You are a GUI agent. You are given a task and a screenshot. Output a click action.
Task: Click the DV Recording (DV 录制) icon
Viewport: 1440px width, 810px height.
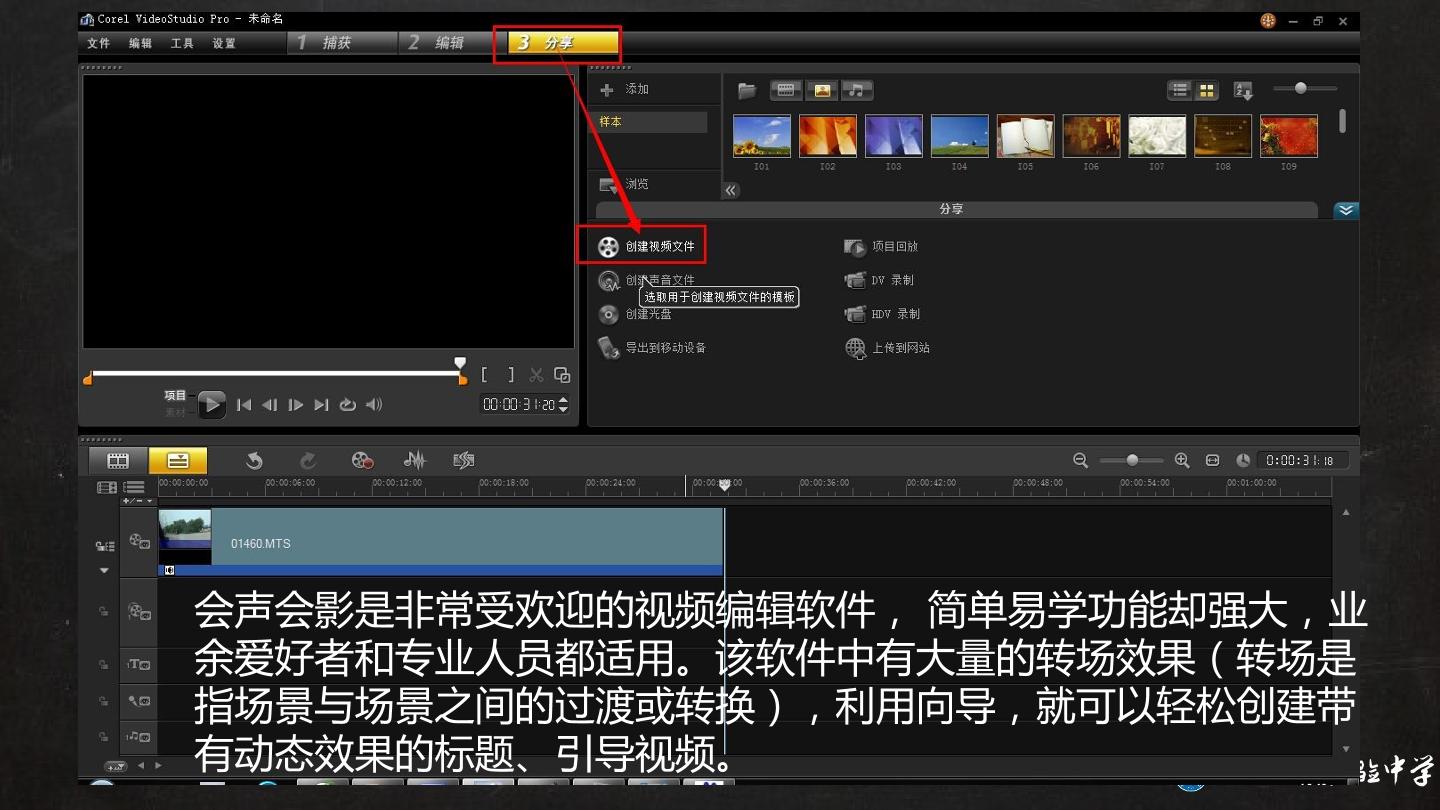[x=855, y=281]
